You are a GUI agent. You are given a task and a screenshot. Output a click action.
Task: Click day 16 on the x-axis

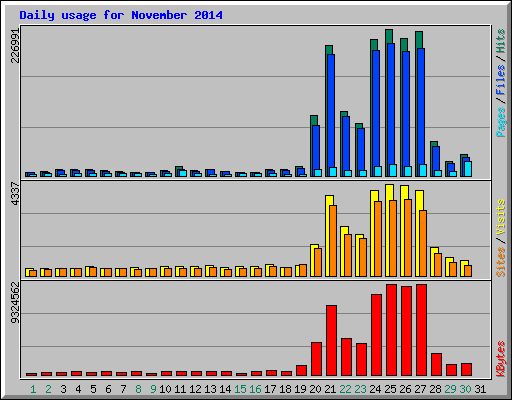pos(255,389)
